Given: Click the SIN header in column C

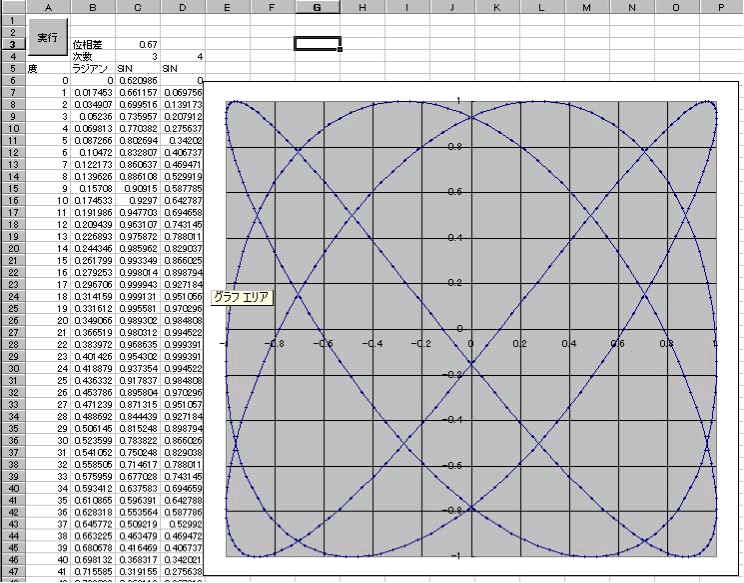Looking at the screenshot, I should coord(138,68).
